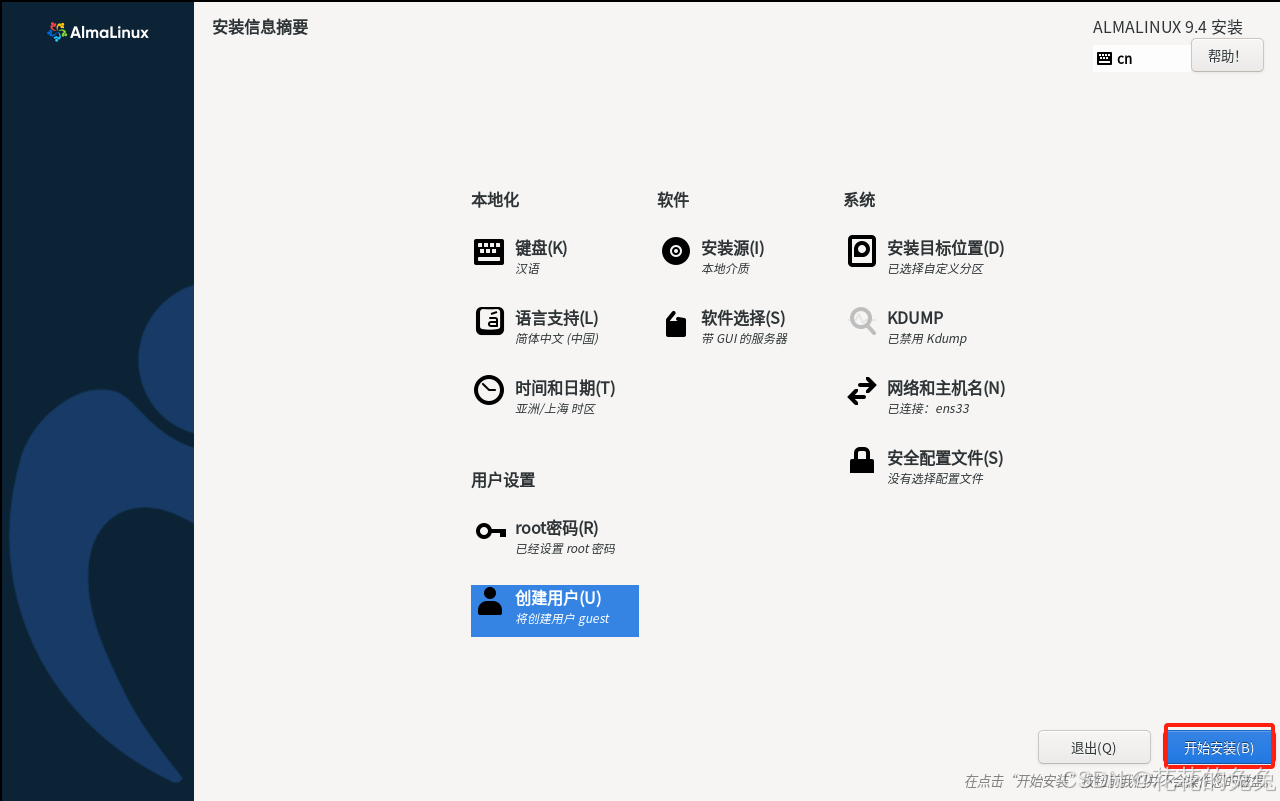
Task: Click the ALMALINUX 9.4 安装 title text
Action: 1167,27
